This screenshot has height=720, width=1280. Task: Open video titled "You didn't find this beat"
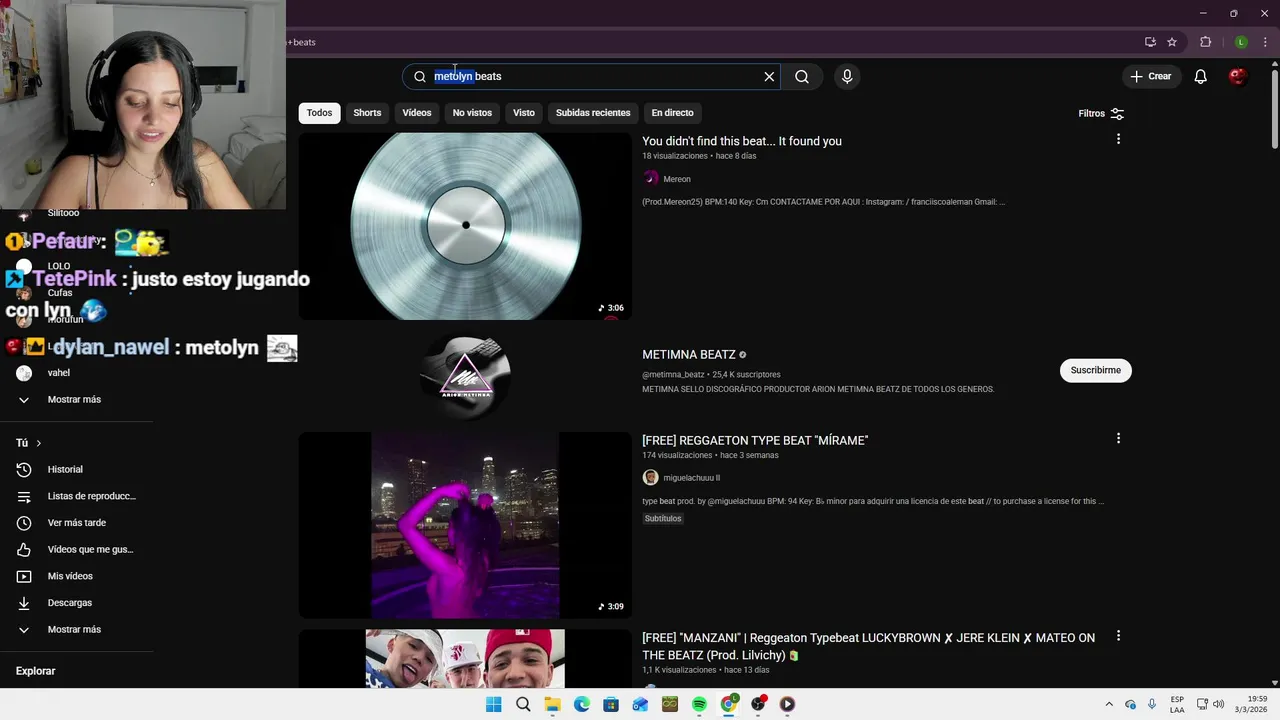742,141
